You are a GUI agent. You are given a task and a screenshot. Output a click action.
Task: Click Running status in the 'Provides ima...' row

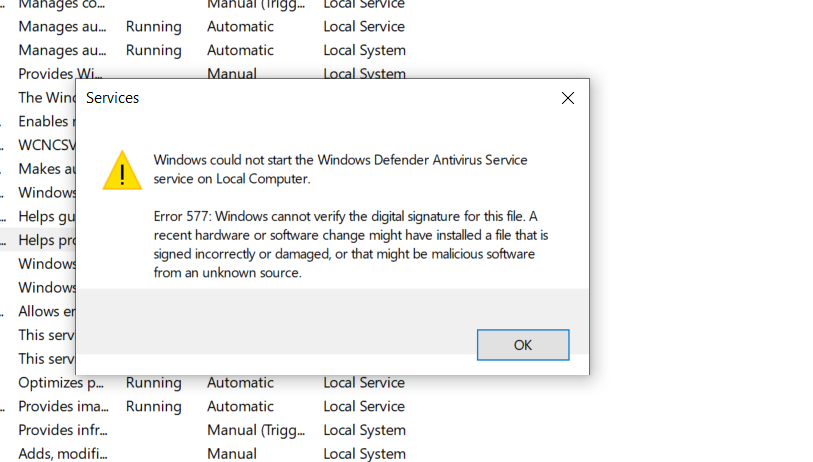(153, 407)
